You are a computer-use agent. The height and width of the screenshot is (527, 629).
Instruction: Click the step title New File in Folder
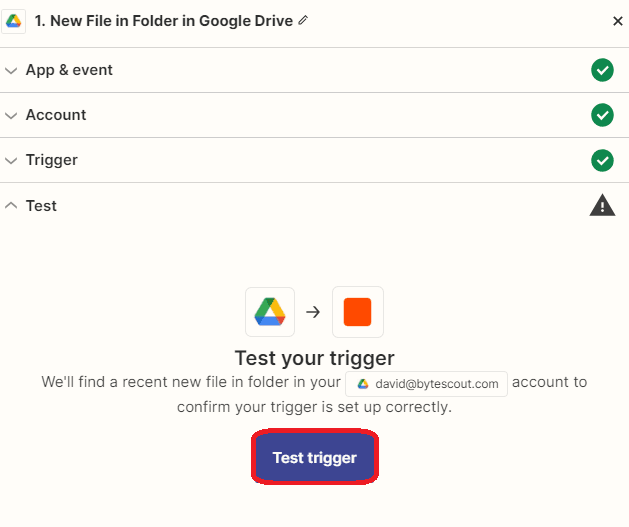(x=164, y=20)
